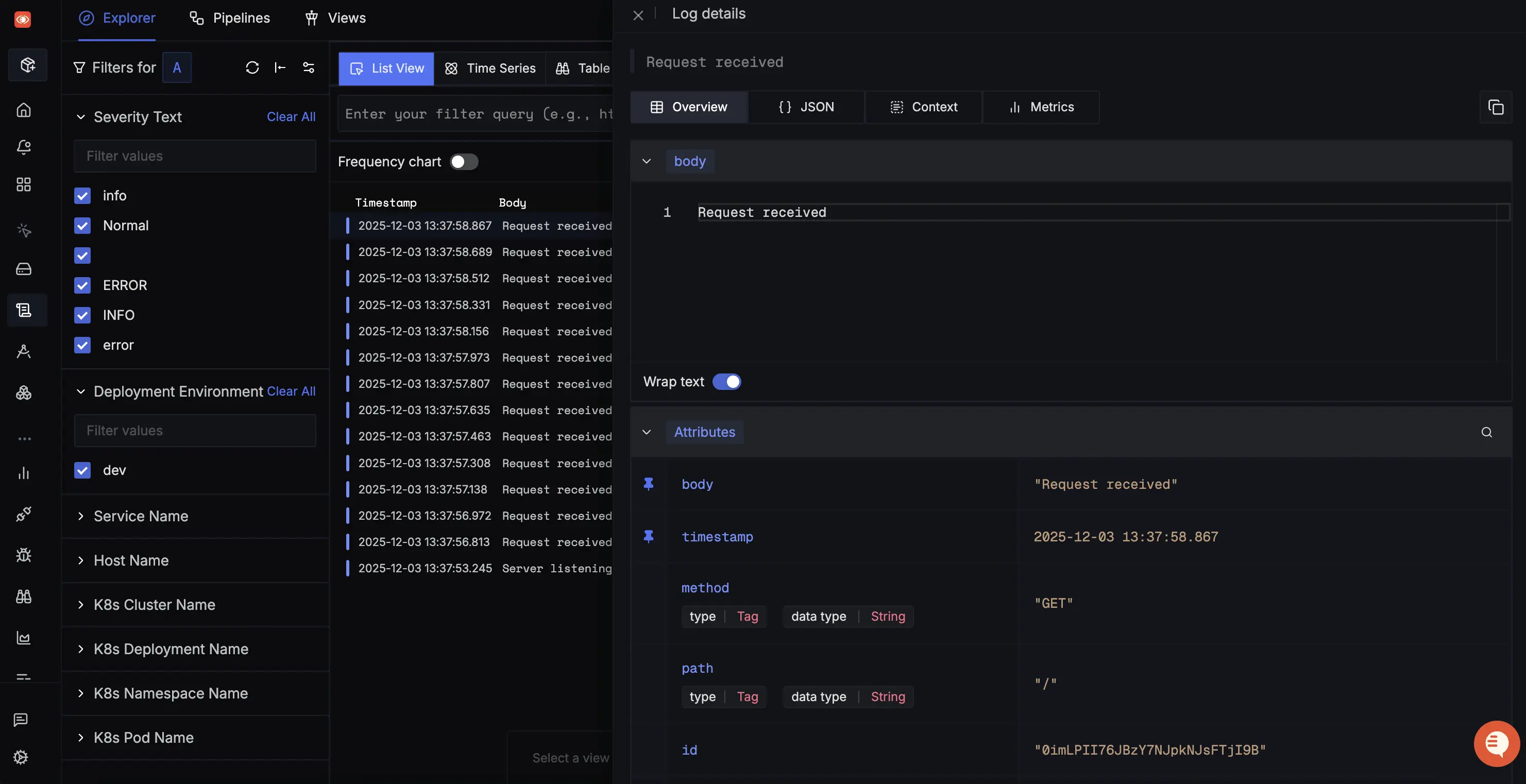
Task: Uncheck the dev environment checkbox
Action: coord(82,470)
